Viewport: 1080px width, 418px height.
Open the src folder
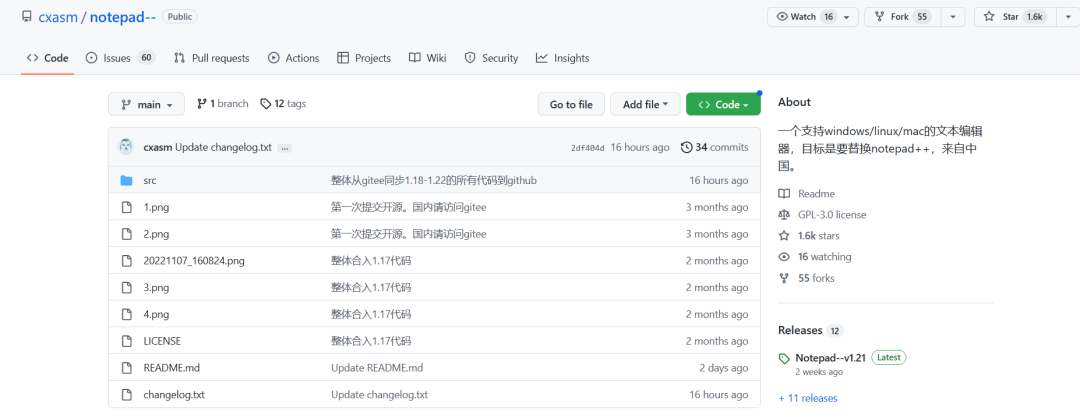[149, 180]
